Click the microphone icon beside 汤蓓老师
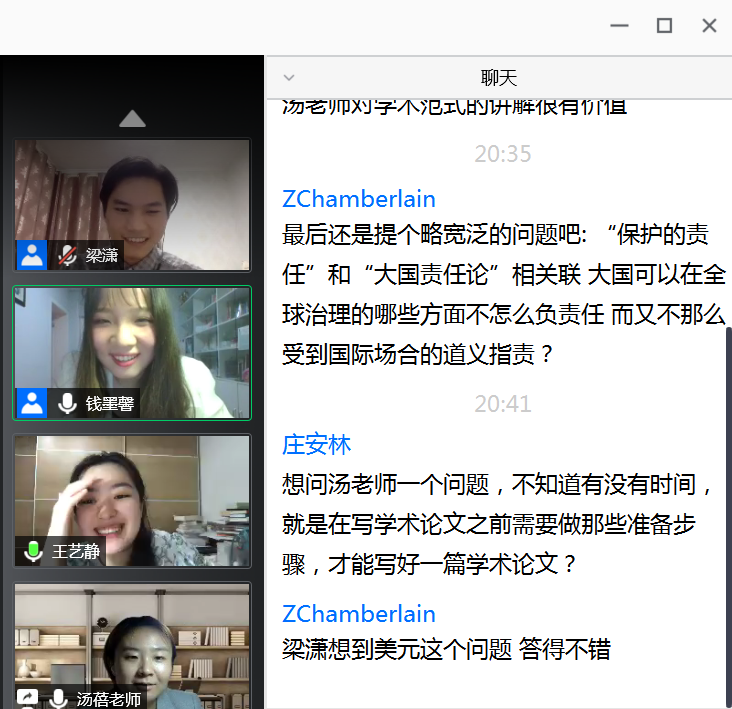 pyautogui.click(x=60, y=698)
